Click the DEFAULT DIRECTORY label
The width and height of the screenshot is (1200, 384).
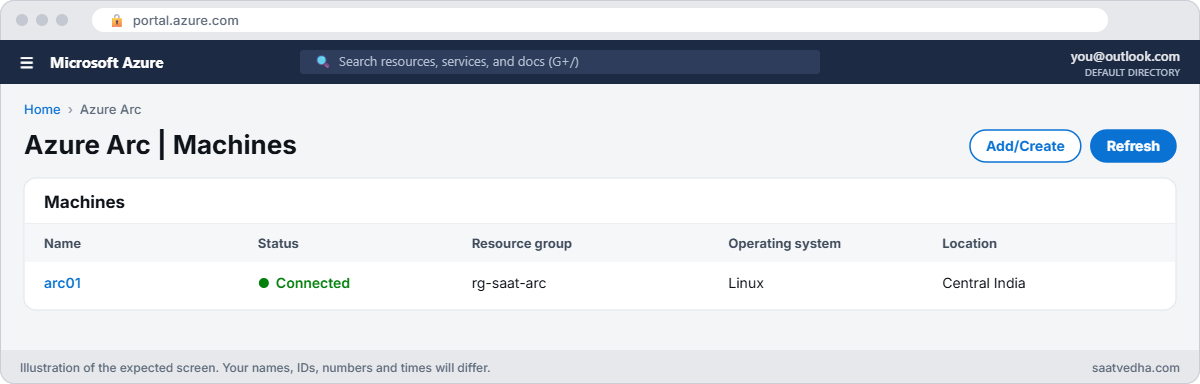[x=1132, y=73]
